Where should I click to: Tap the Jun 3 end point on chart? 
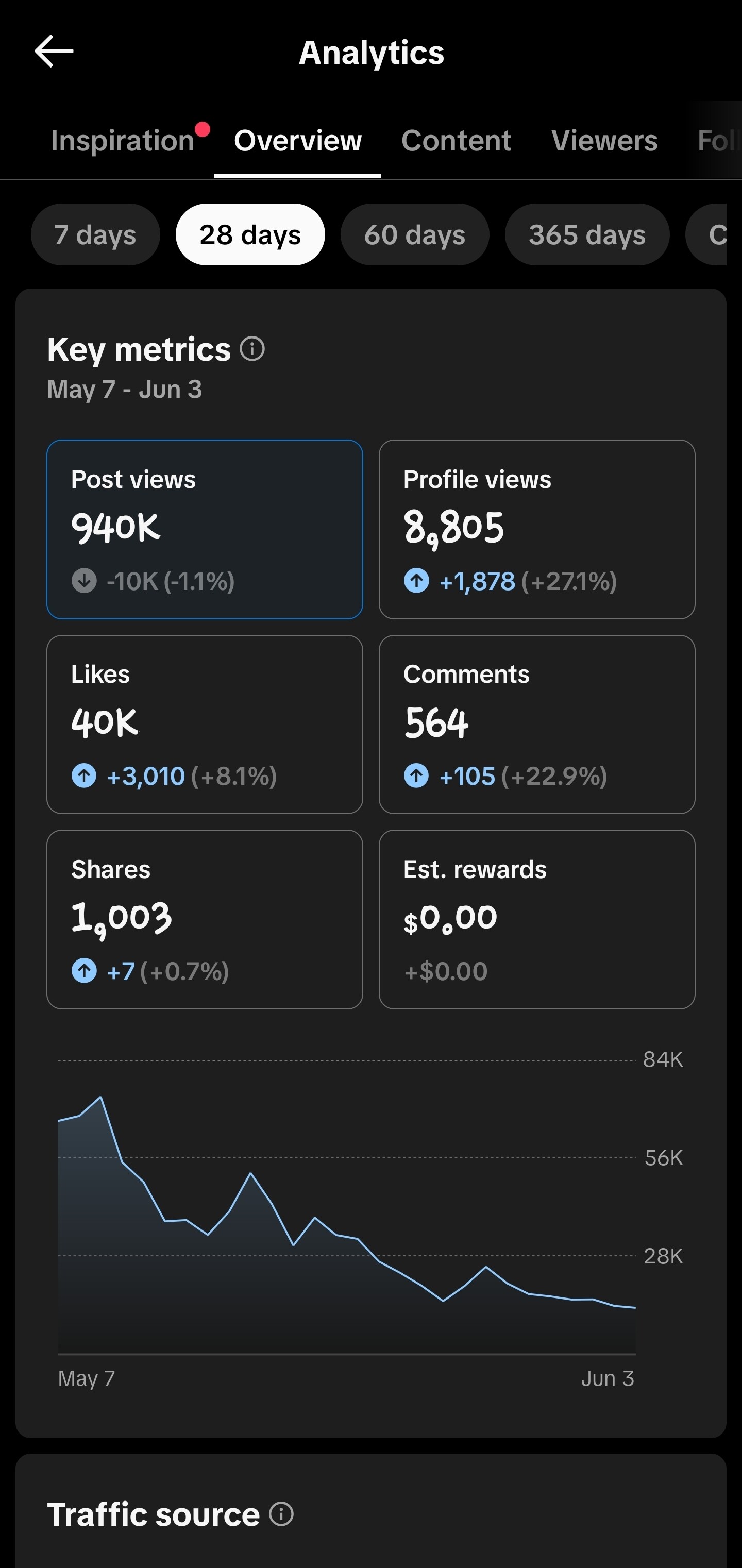[635, 1307]
